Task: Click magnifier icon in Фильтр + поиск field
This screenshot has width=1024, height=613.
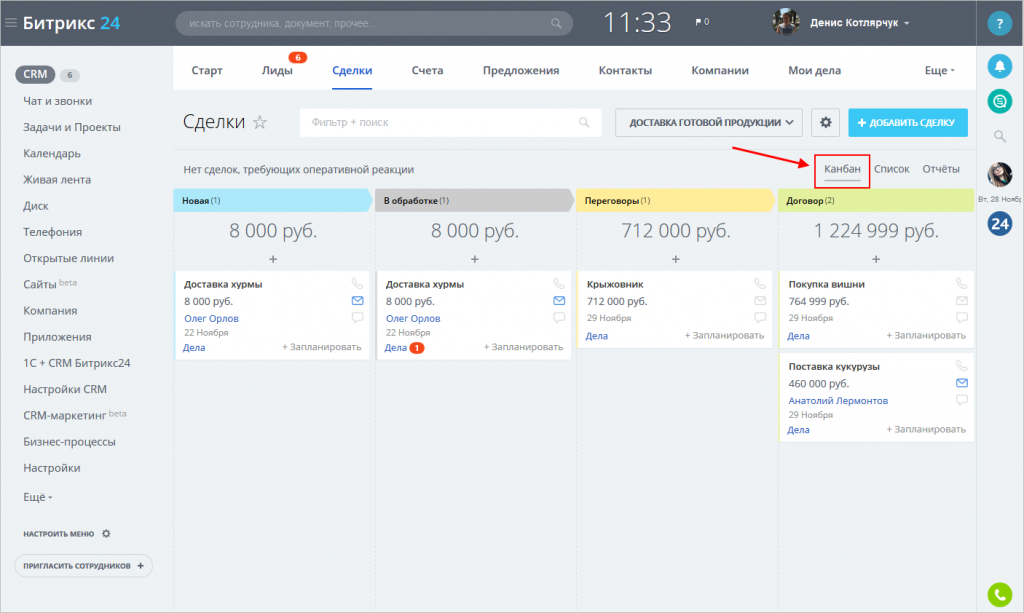Action: pos(584,122)
